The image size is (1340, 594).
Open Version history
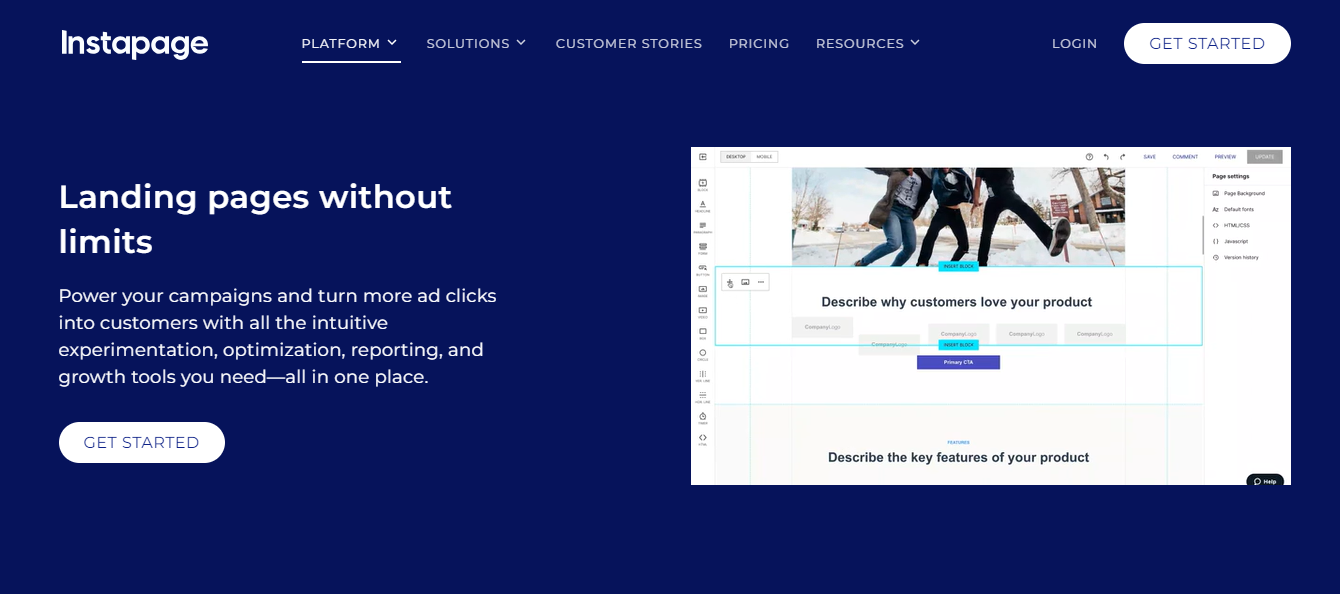1236,257
